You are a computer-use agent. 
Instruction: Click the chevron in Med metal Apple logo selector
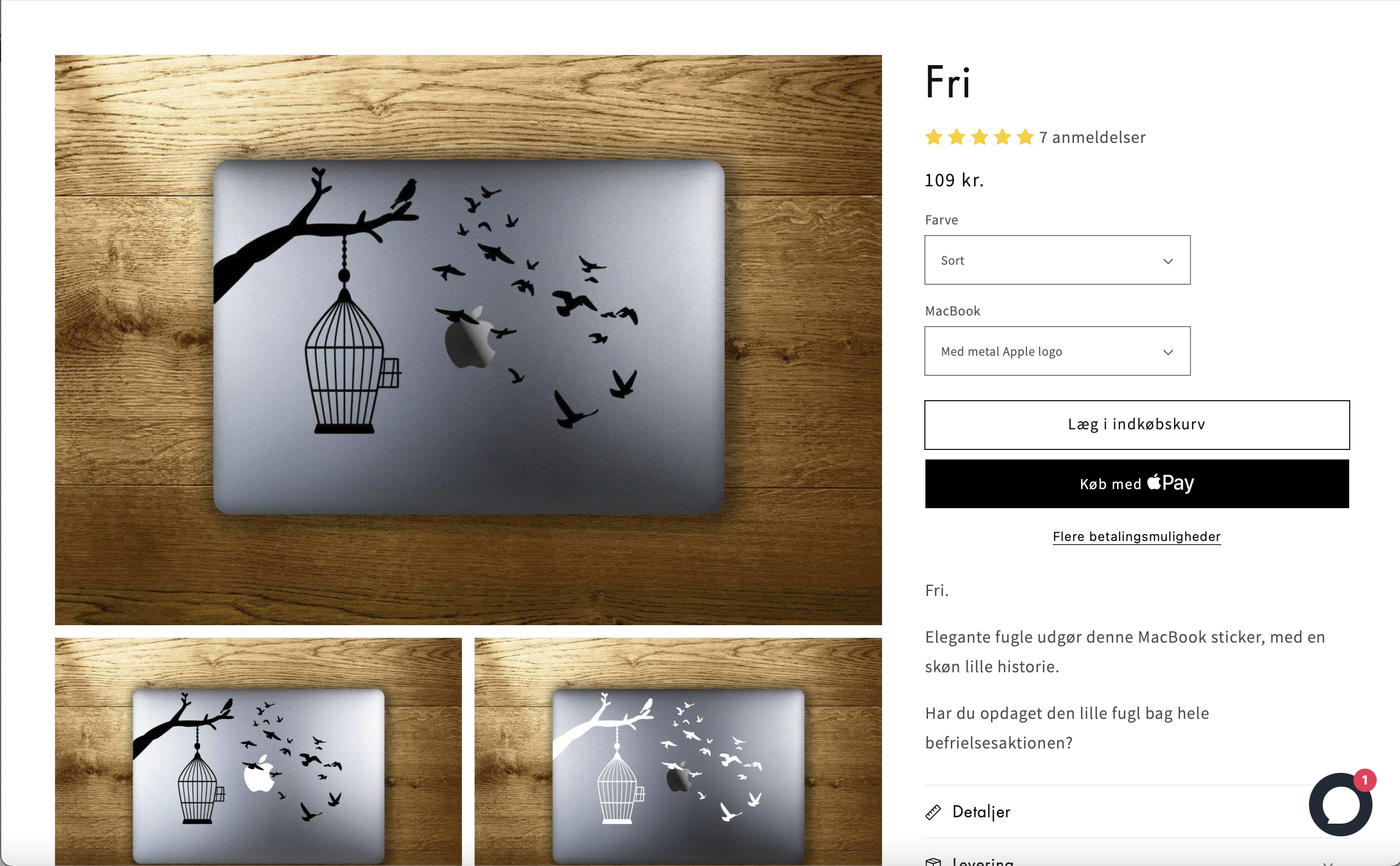coord(1168,352)
